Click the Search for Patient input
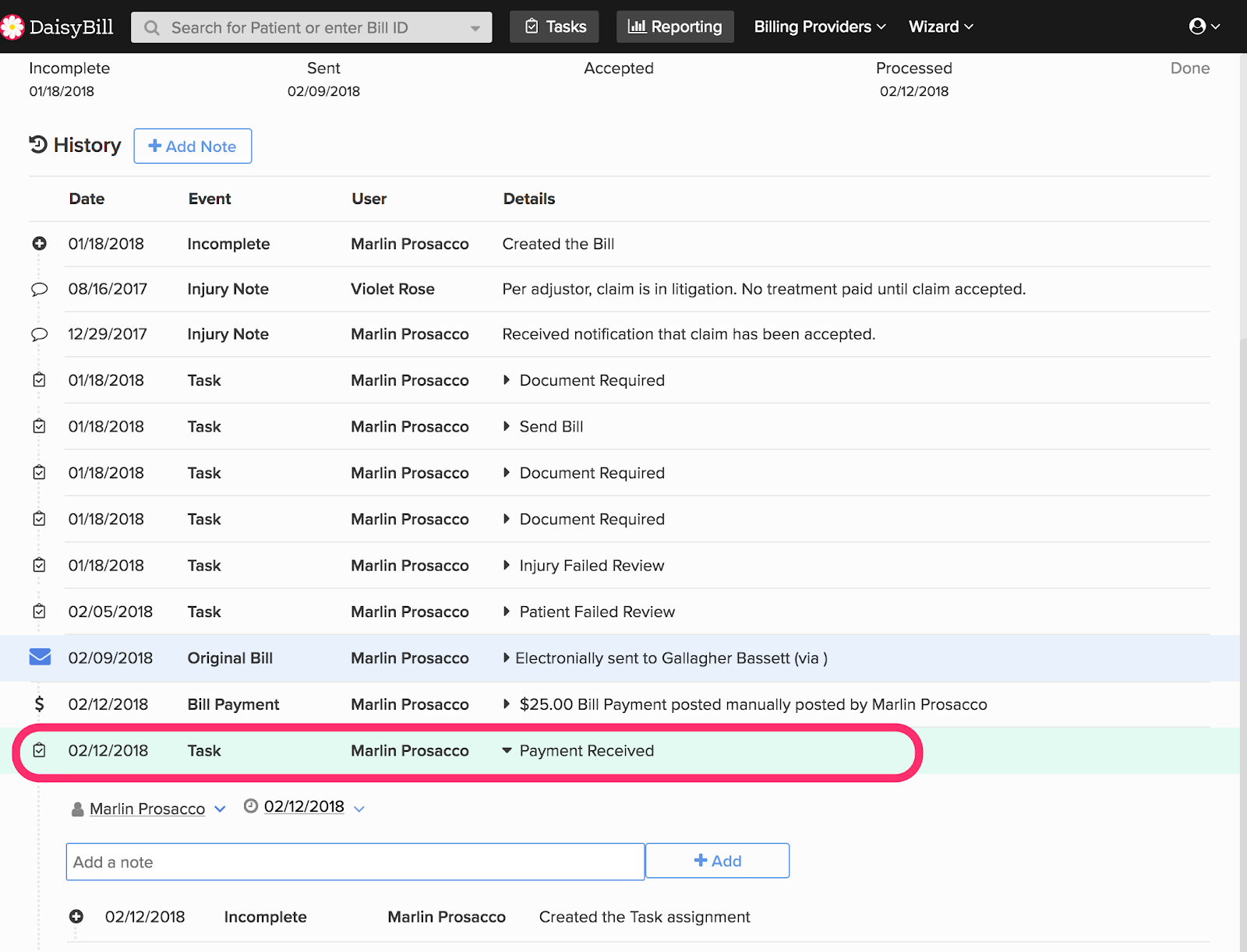1247x952 pixels. coord(312,27)
